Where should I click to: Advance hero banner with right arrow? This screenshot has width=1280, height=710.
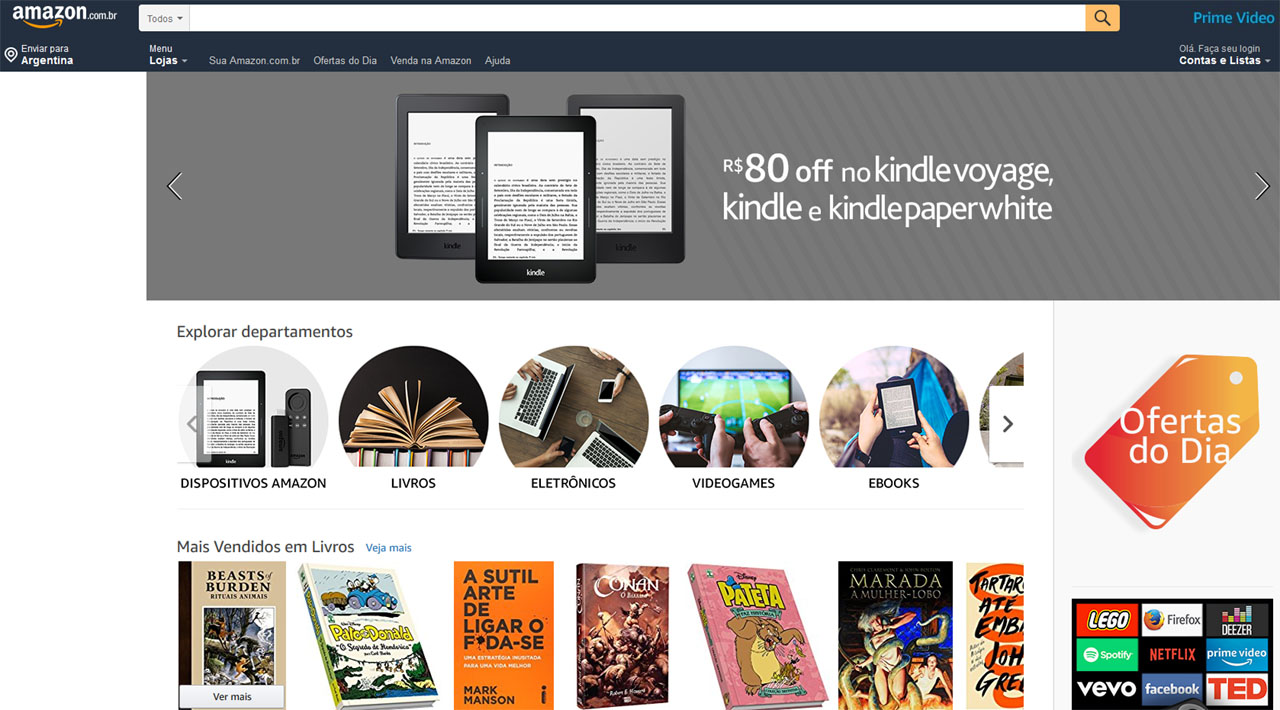[1262, 186]
